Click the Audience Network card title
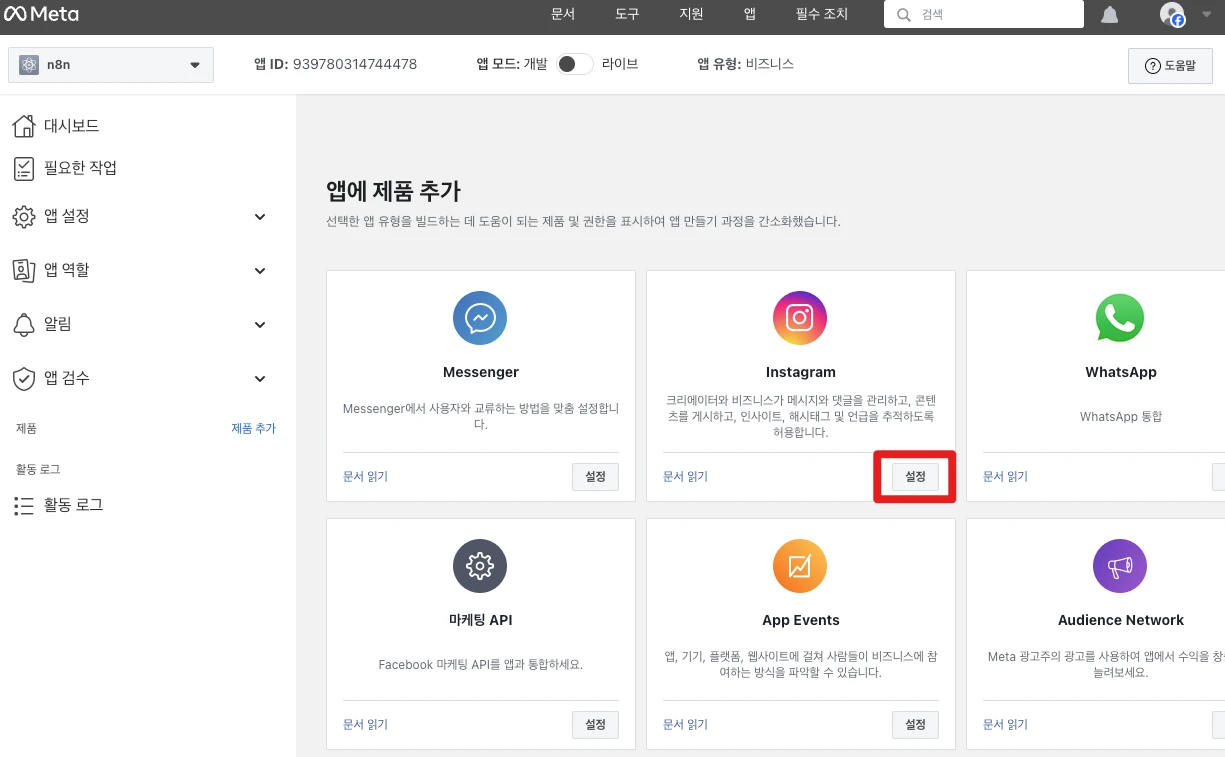Screen dimensions: 1225x757 tap(1121, 620)
